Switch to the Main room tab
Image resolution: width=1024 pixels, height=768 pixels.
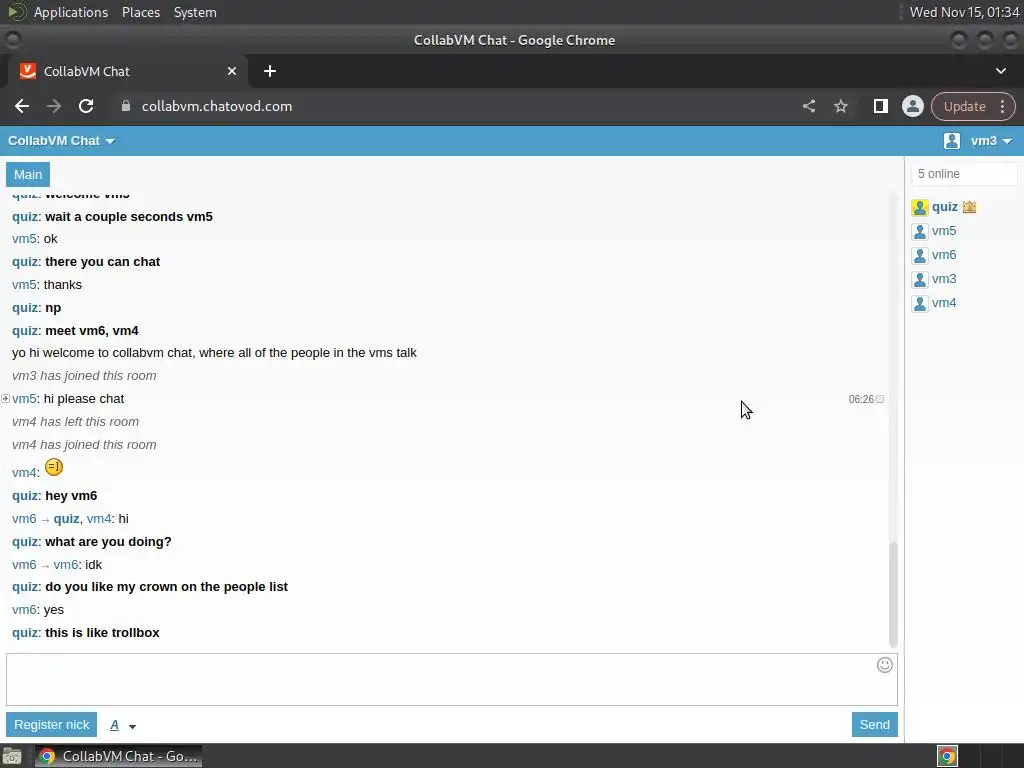click(x=28, y=174)
